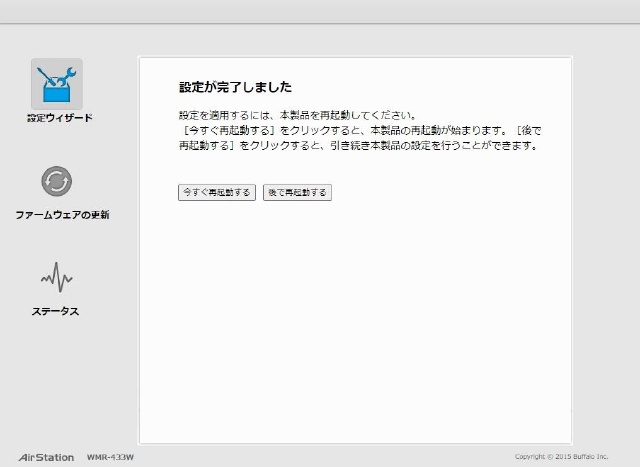Screen dimensions: 640x467
Task: Select the 設定ウィザード label
Action: point(60,118)
